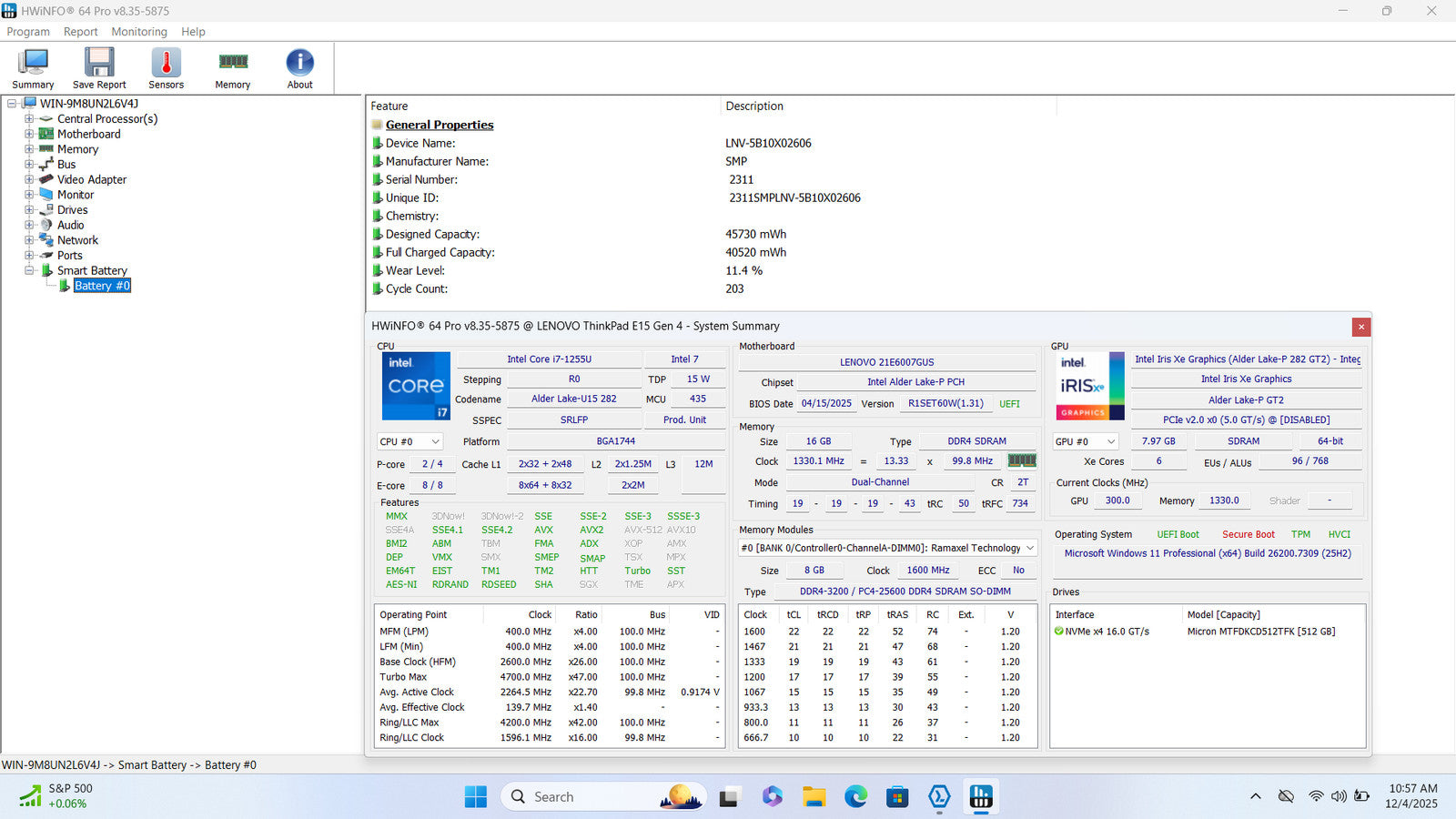Close the System Summary window
The image size is (1456, 819).
1360,327
